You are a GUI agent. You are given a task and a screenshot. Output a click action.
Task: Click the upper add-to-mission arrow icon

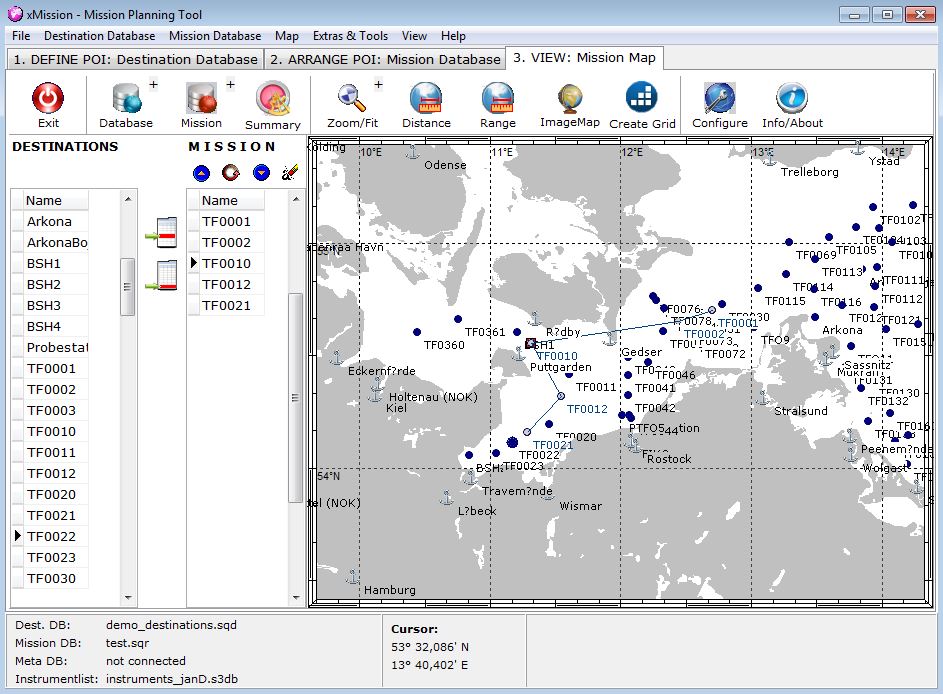(x=160, y=233)
